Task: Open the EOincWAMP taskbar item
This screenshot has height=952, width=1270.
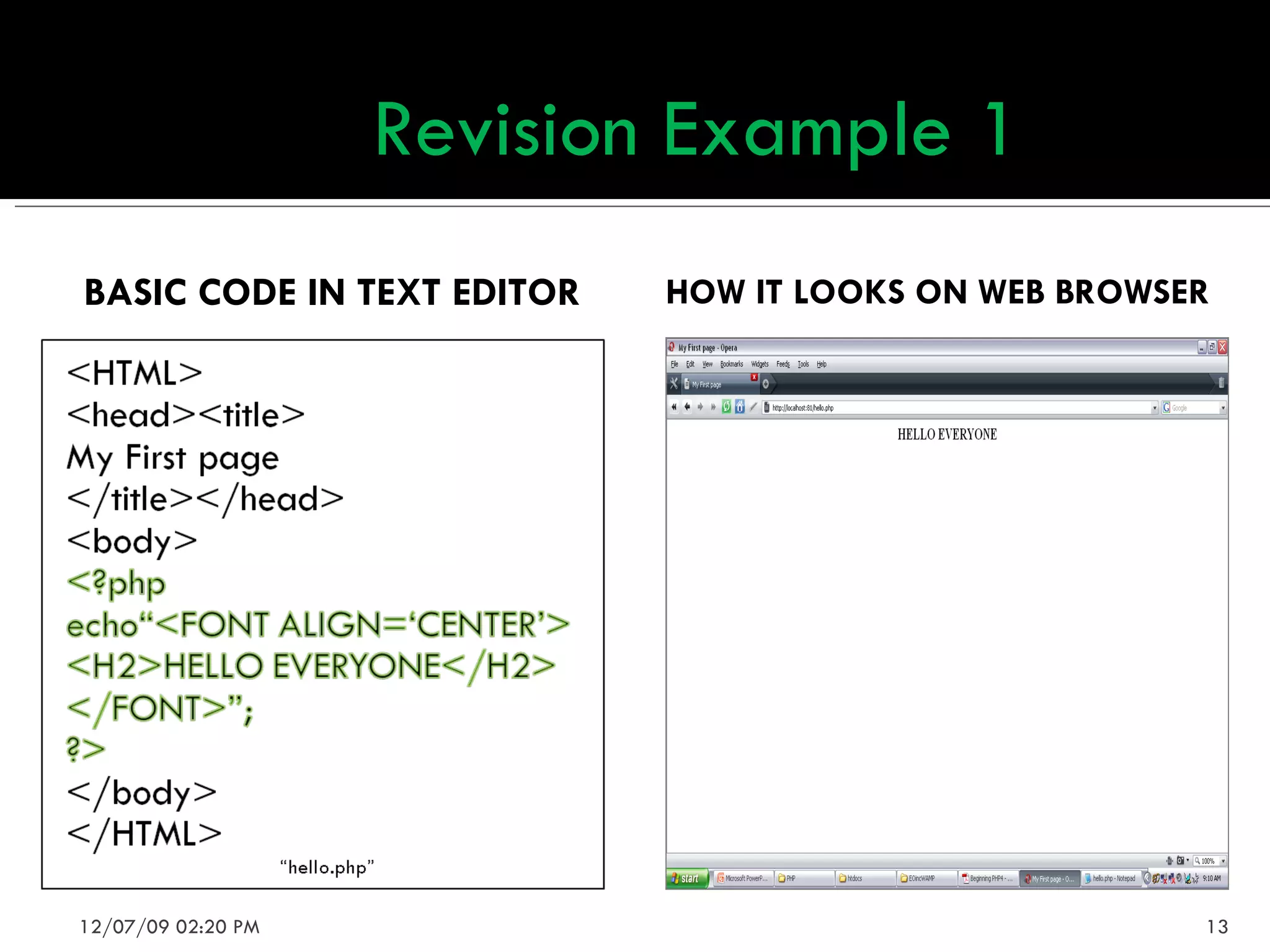Action: click(x=927, y=879)
